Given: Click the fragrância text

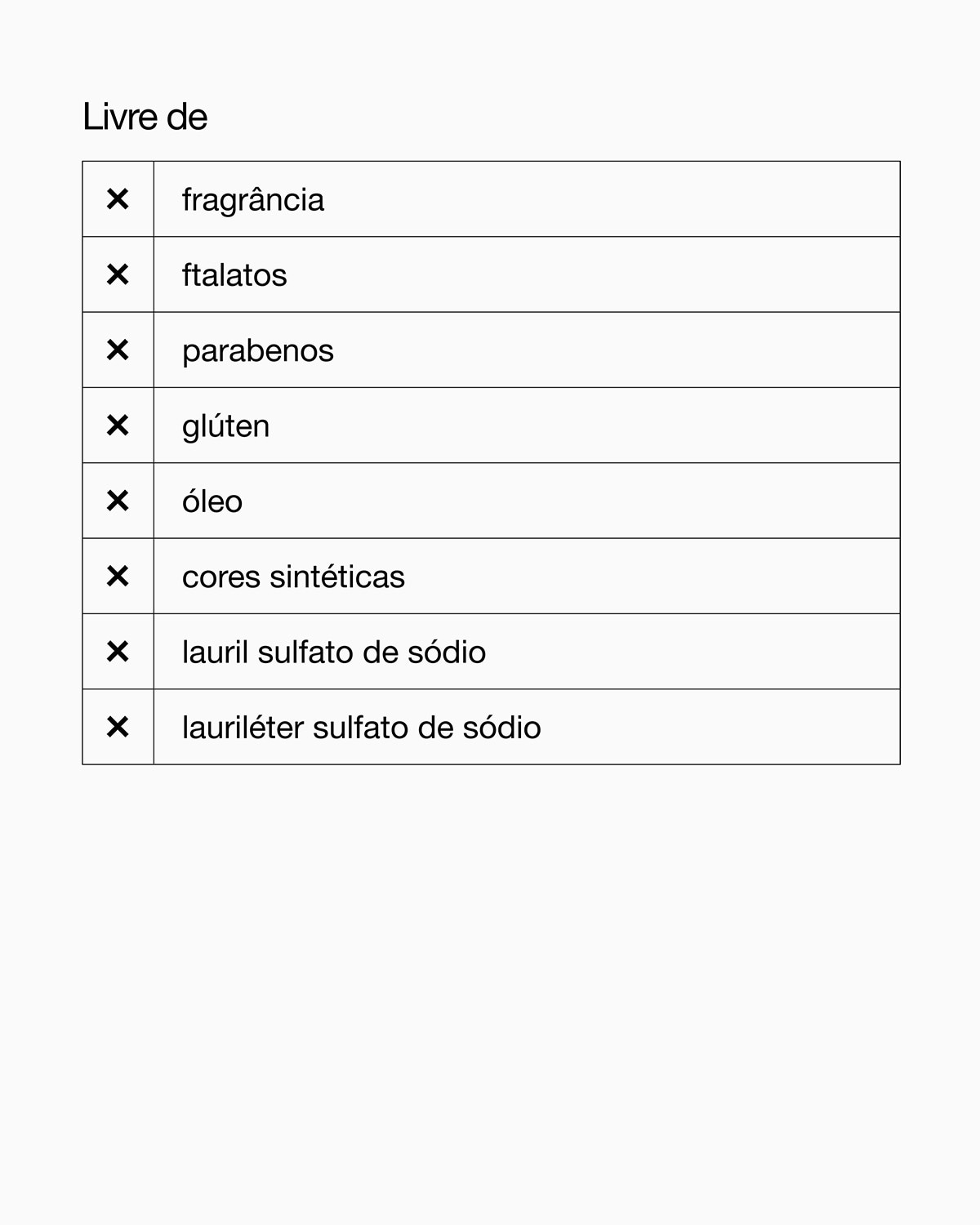Looking at the screenshot, I should (253, 200).
